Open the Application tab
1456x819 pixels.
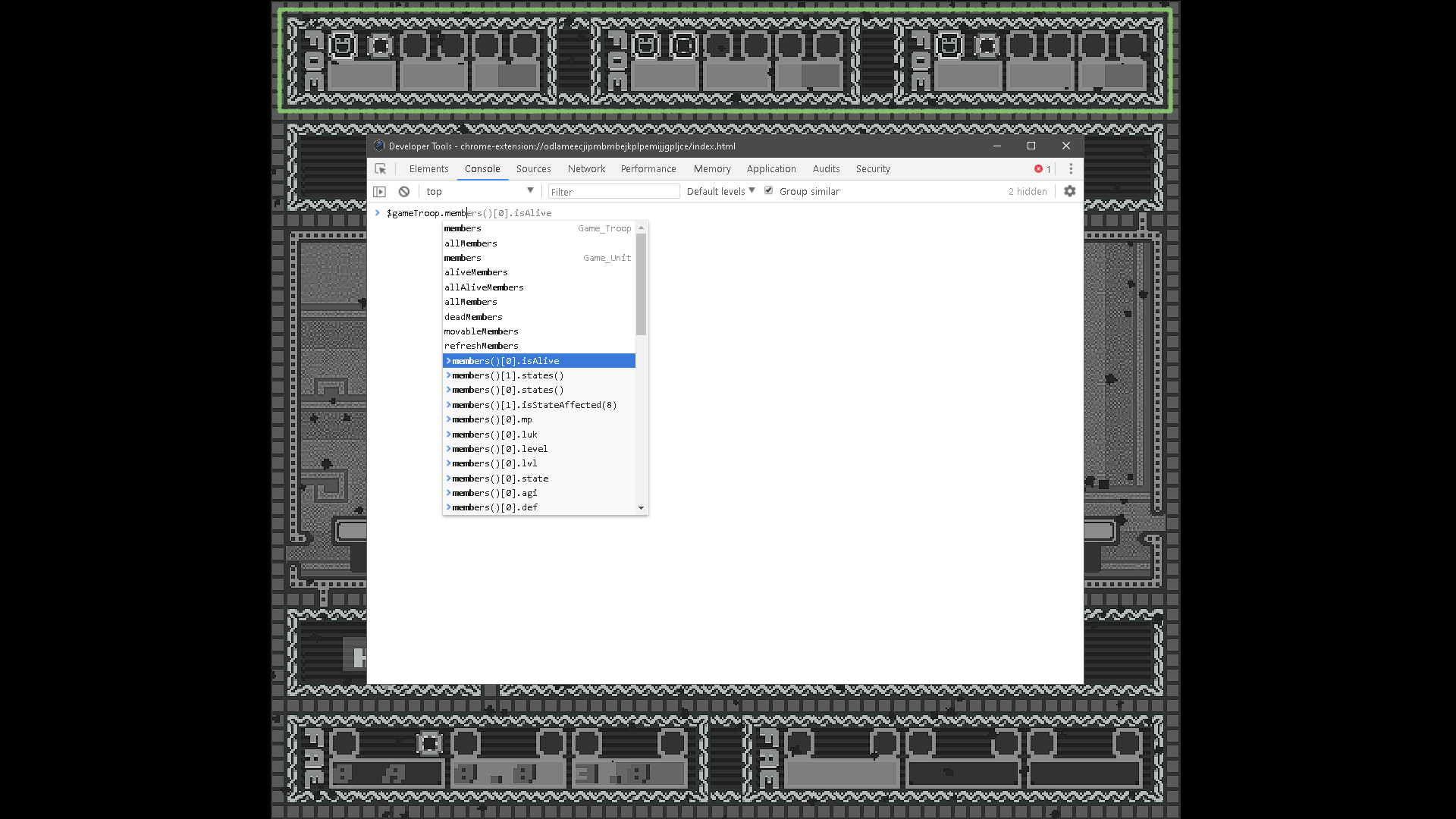(771, 169)
